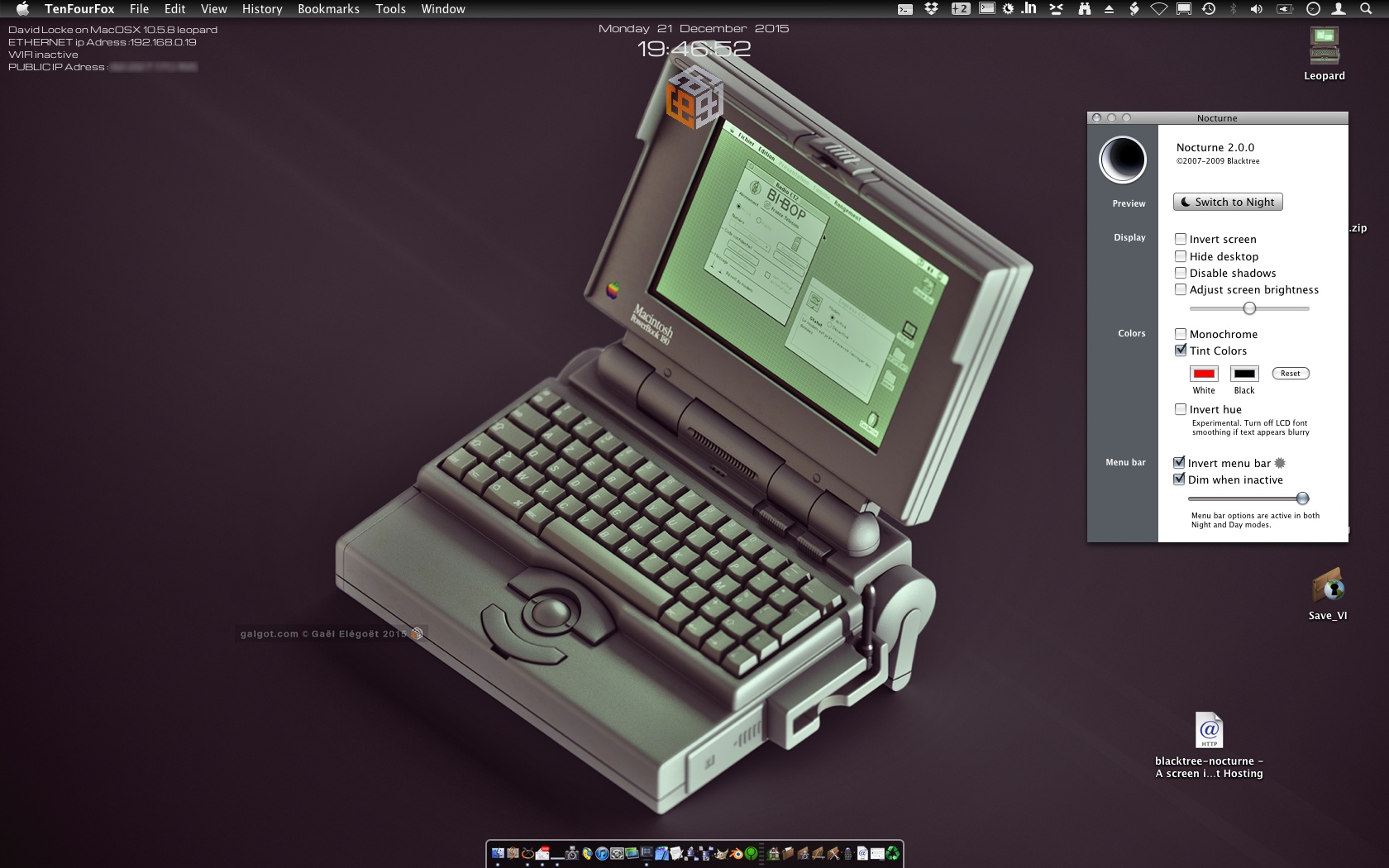
Task: Open System Preferences gear in dock
Action: pos(617,853)
